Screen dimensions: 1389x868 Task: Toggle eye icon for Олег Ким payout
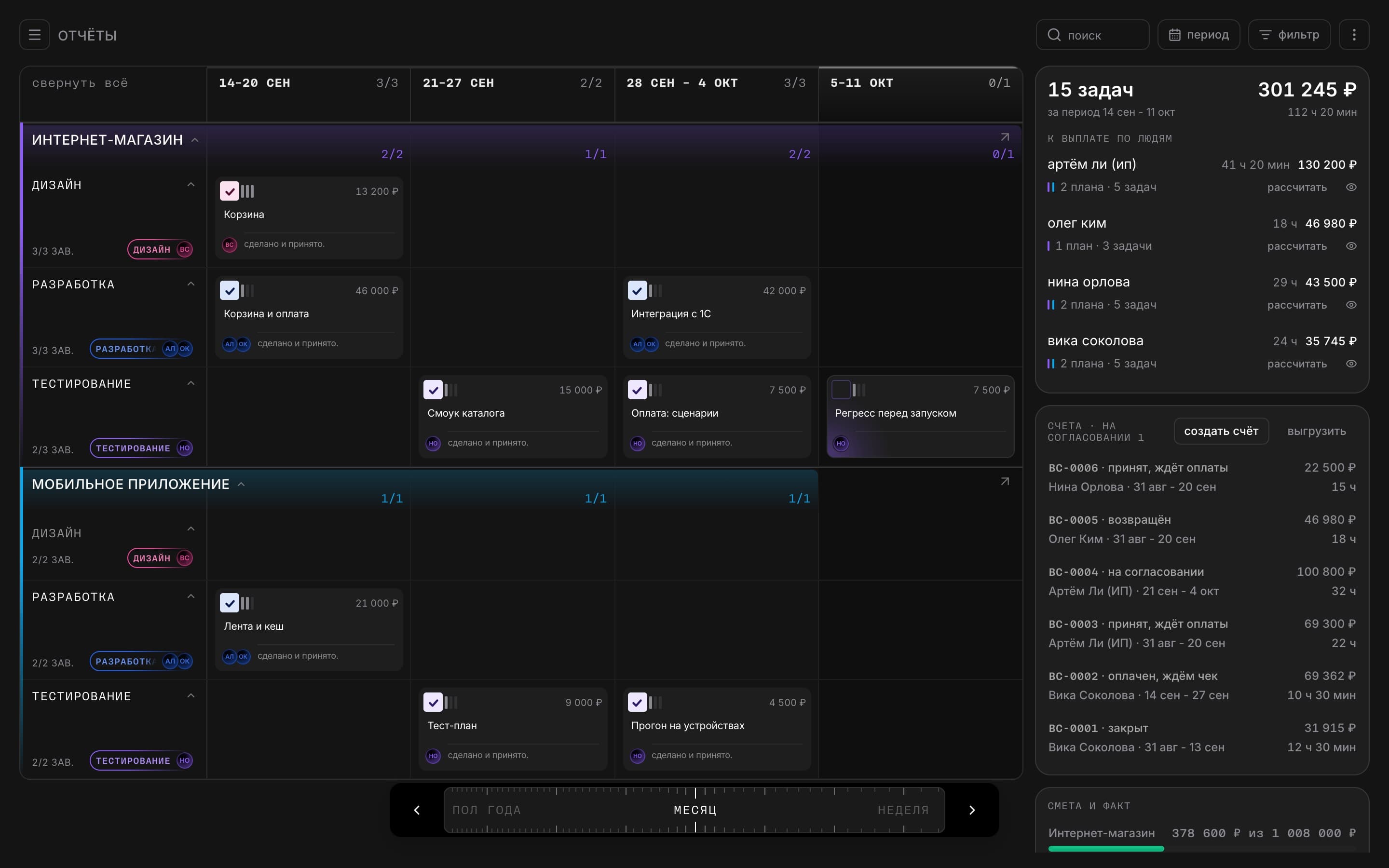[x=1351, y=246]
